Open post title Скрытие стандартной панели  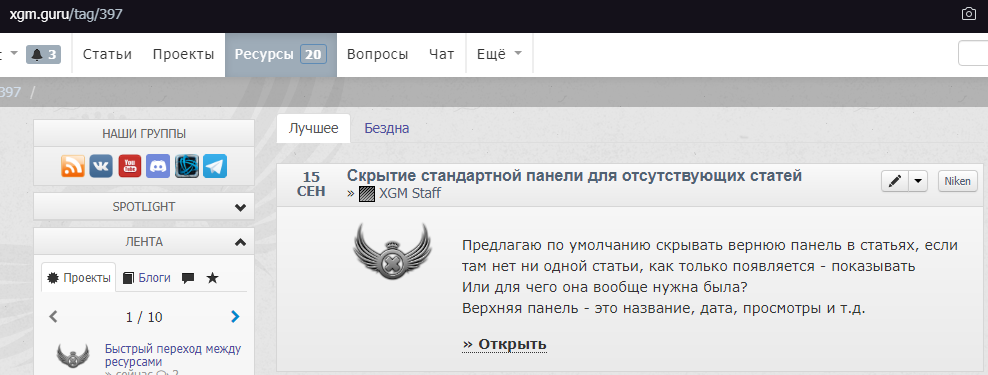coord(574,176)
